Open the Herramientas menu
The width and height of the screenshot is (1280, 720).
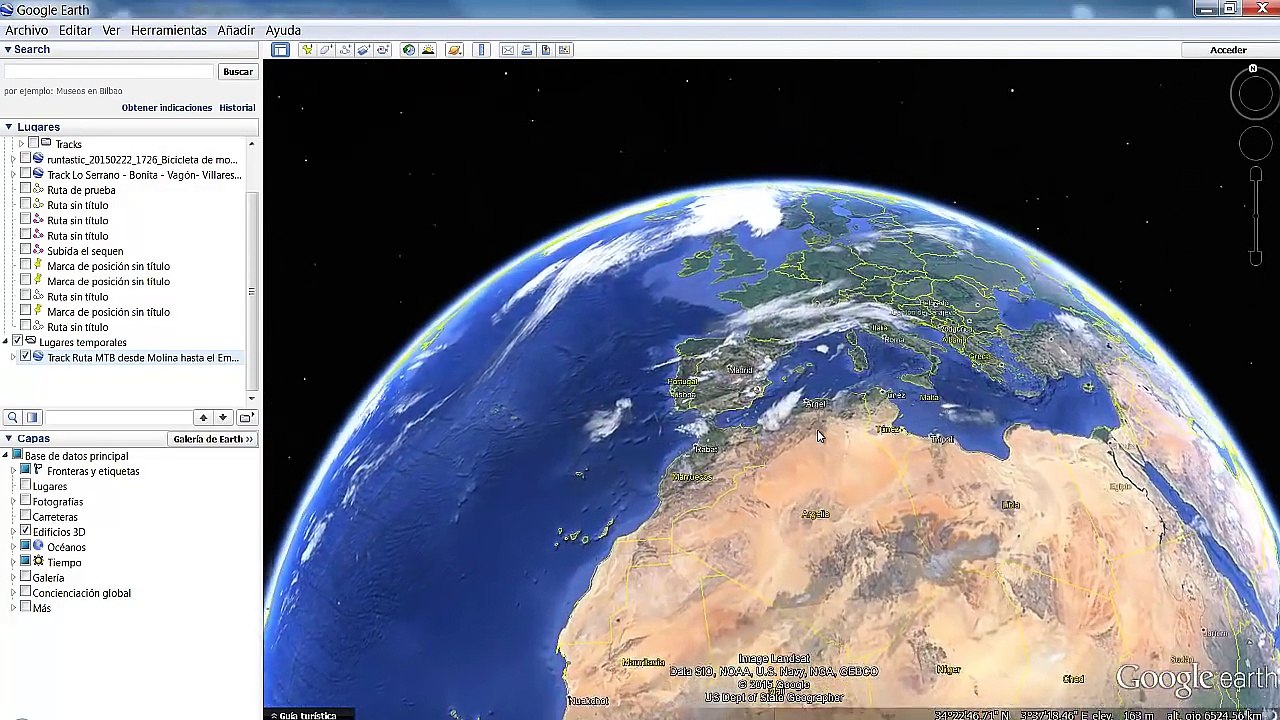click(169, 30)
